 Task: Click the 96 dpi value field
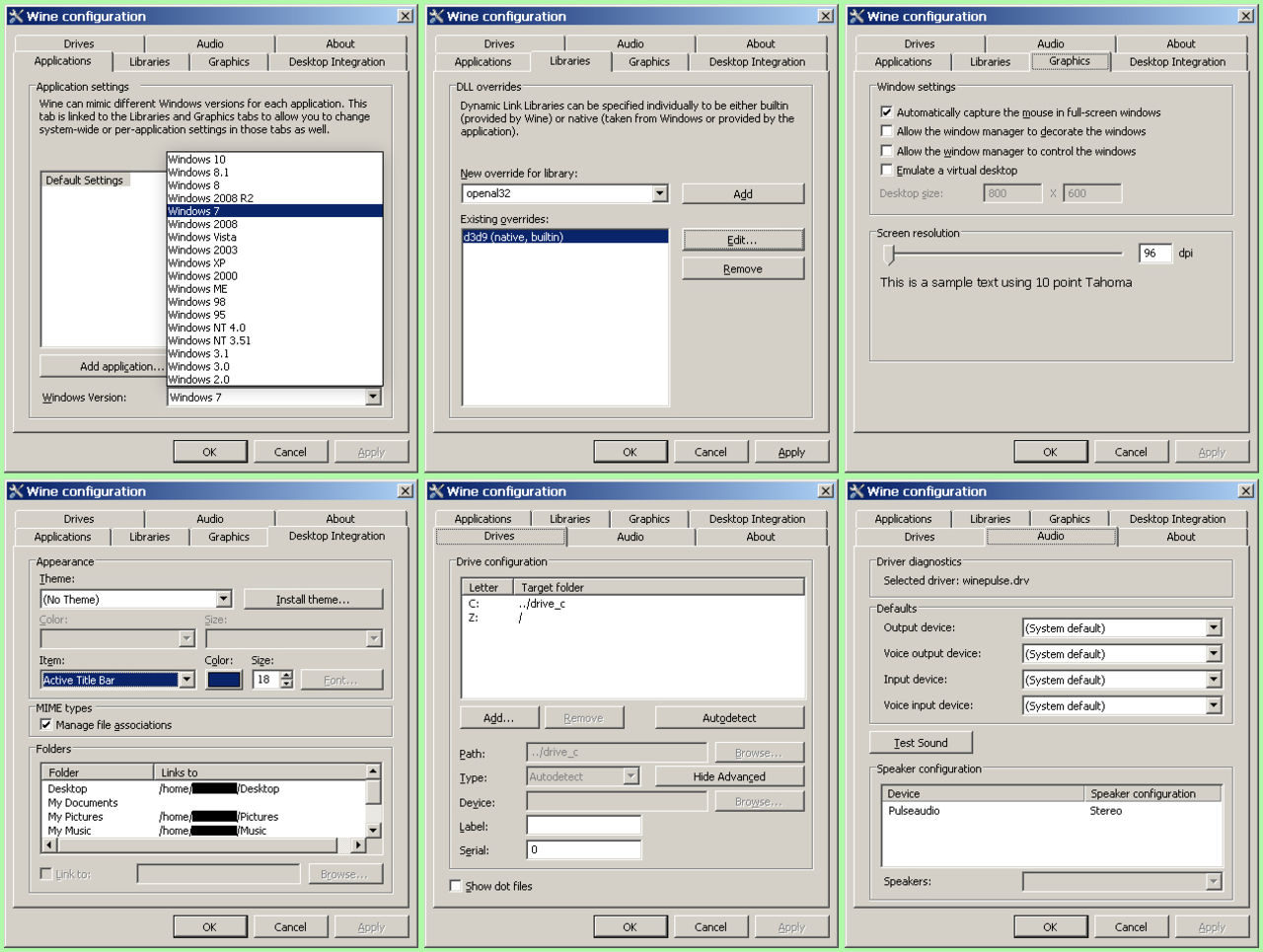(x=1153, y=254)
